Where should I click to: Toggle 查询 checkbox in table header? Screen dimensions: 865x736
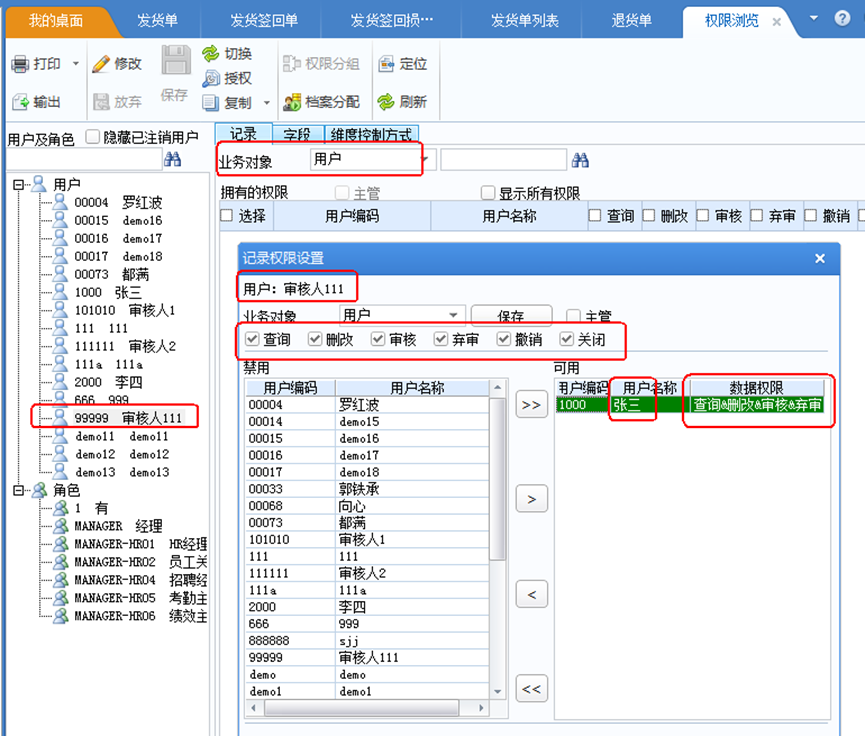point(595,215)
